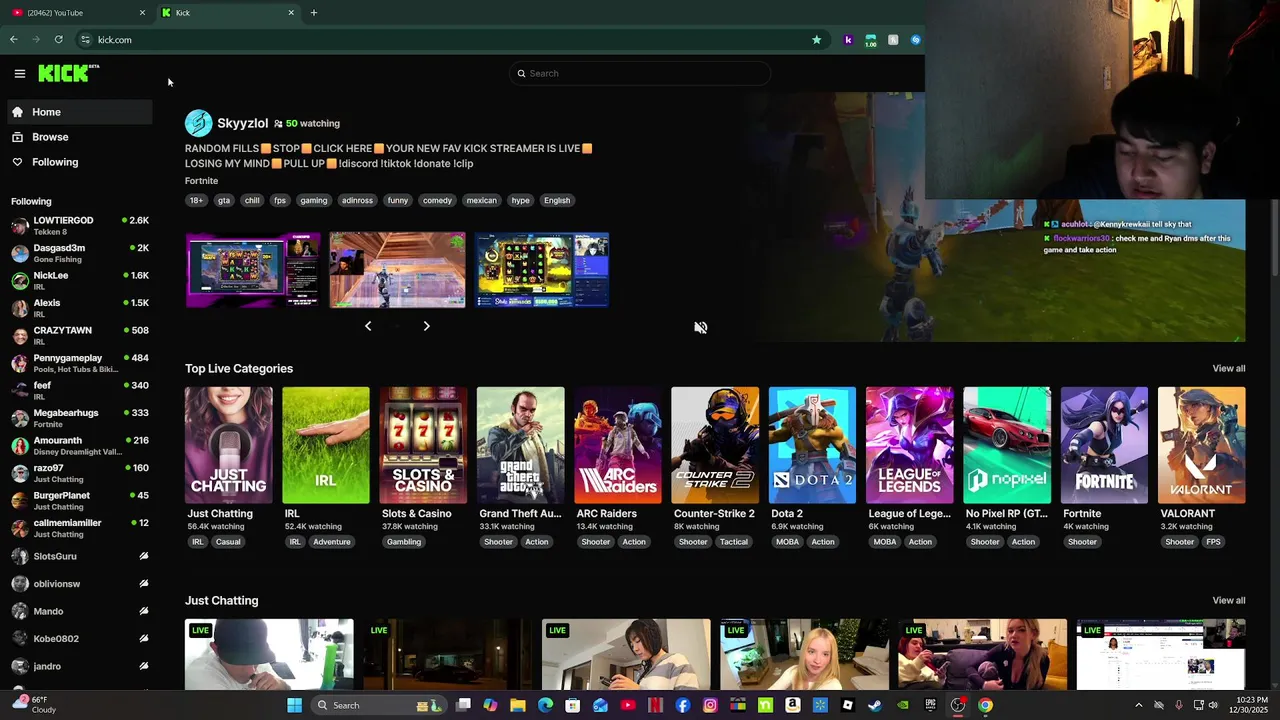
Task: Select the gta tag
Action: (224, 200)
